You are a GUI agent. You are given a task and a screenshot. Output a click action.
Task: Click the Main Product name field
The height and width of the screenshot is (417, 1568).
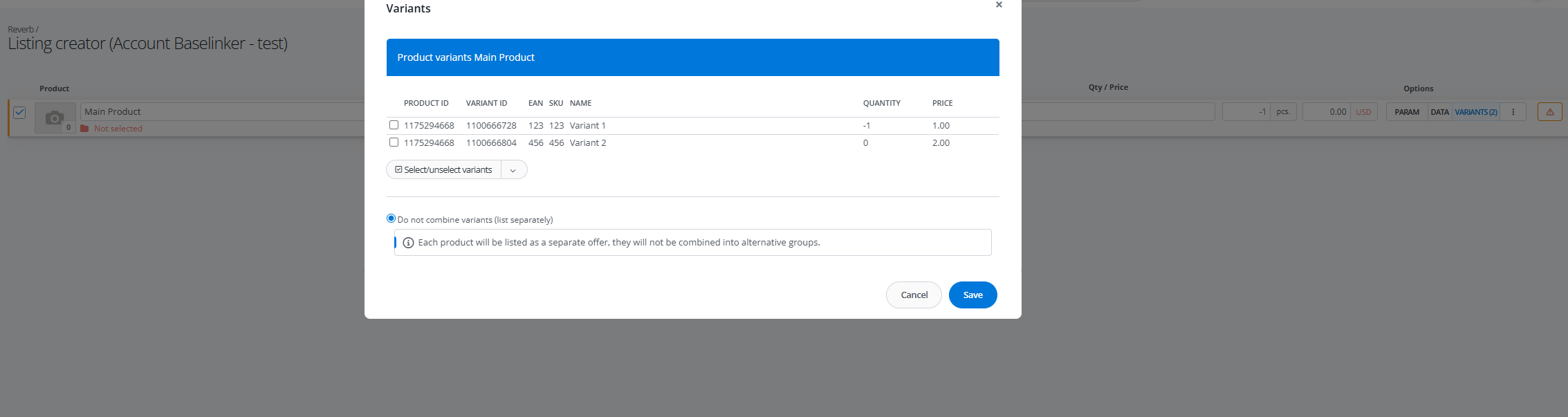point(221,112)
